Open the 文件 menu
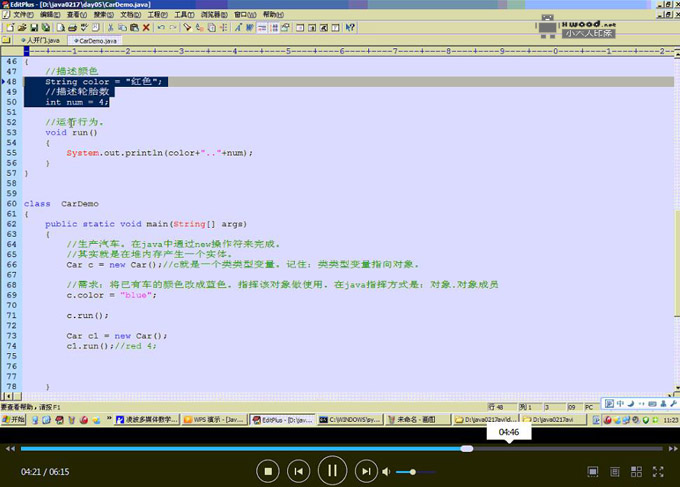 point(23,15)
